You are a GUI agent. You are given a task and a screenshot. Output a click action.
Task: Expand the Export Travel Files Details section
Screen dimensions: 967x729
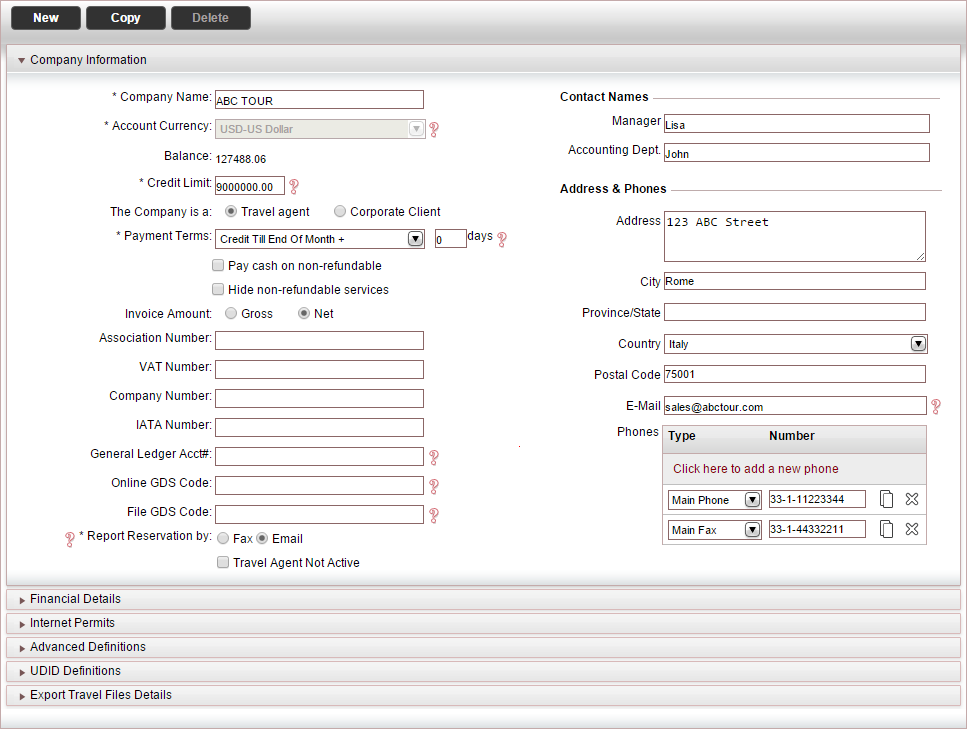click(22, 696)
